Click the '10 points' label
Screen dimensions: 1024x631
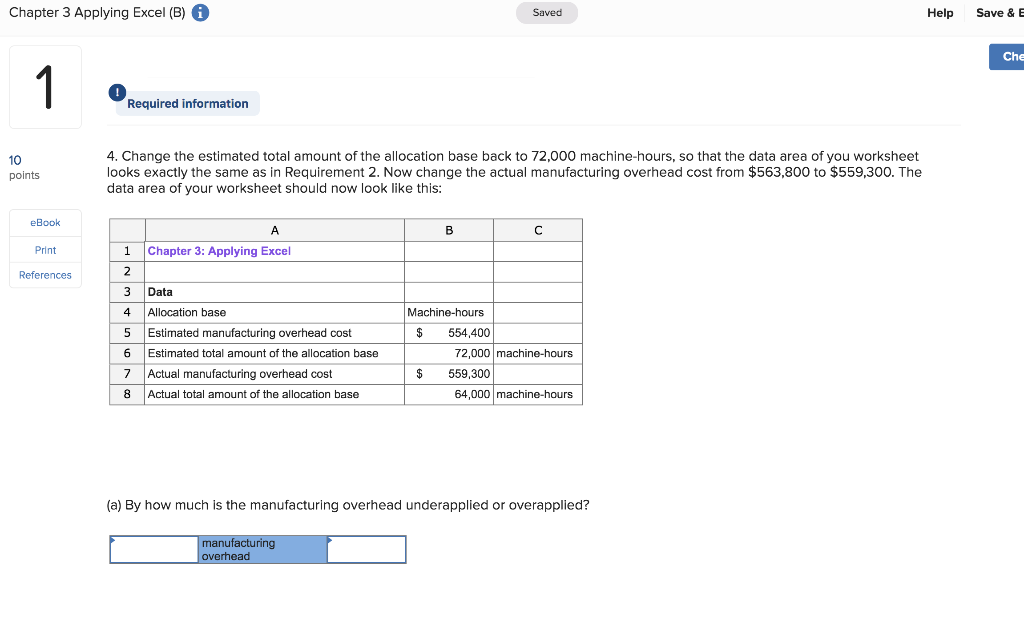point(24,167)
